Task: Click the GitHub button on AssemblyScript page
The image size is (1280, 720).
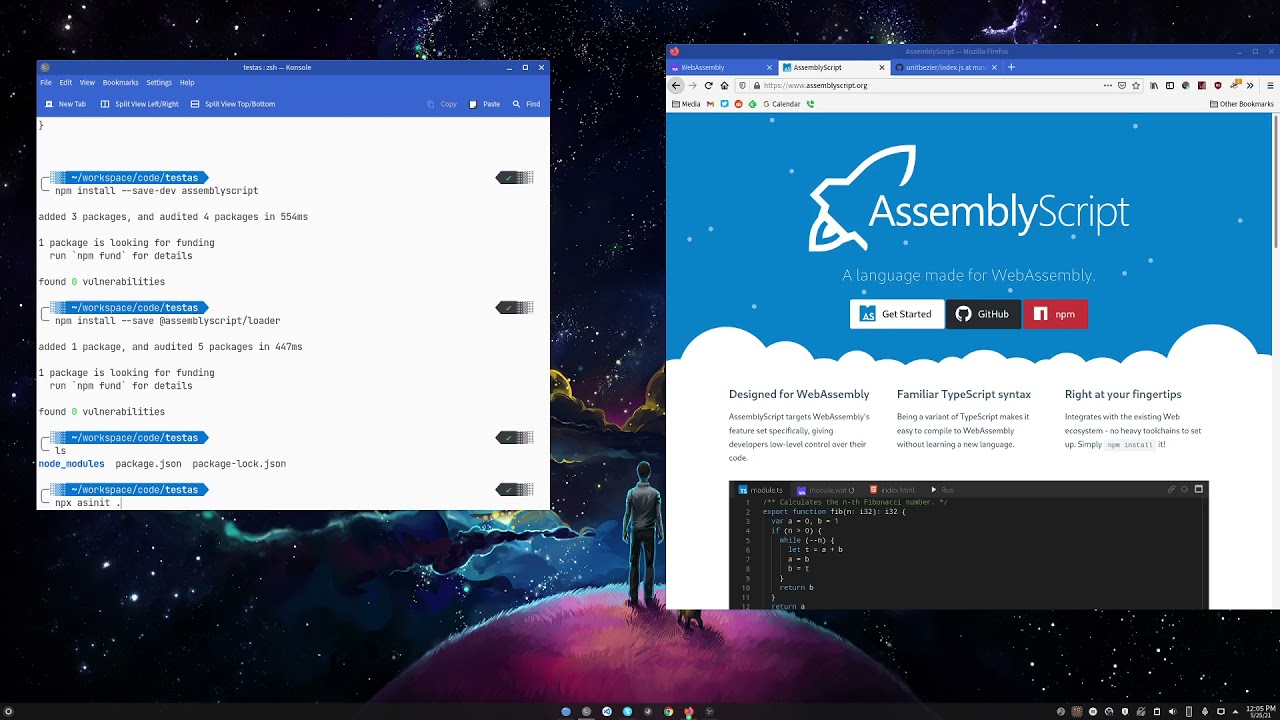Action: [983, 314]
